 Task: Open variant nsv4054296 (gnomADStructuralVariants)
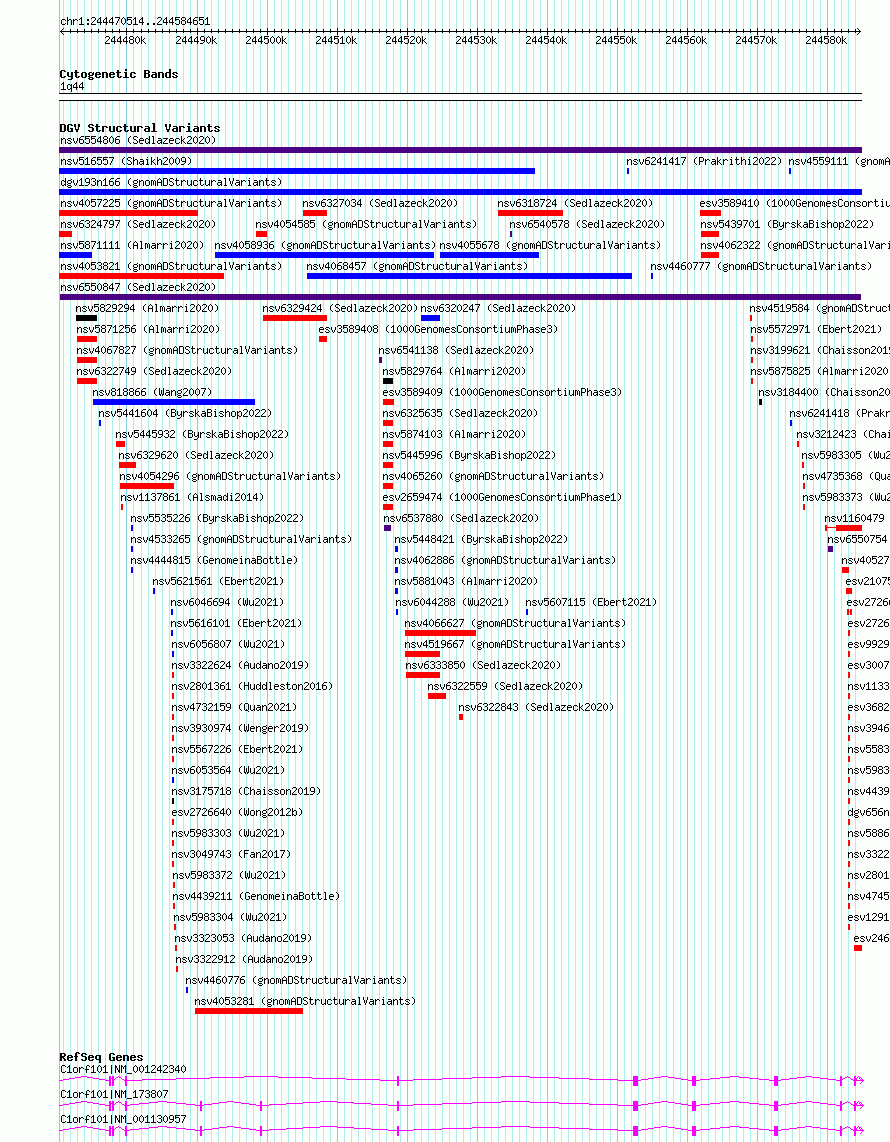click(230, 476)
